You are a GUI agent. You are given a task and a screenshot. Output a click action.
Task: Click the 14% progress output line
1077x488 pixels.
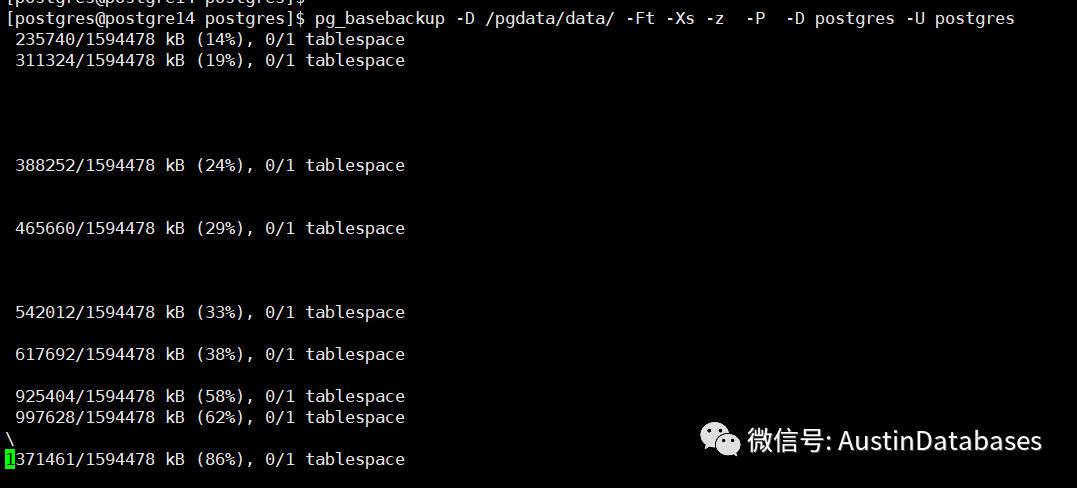click(x=210, y=39)
